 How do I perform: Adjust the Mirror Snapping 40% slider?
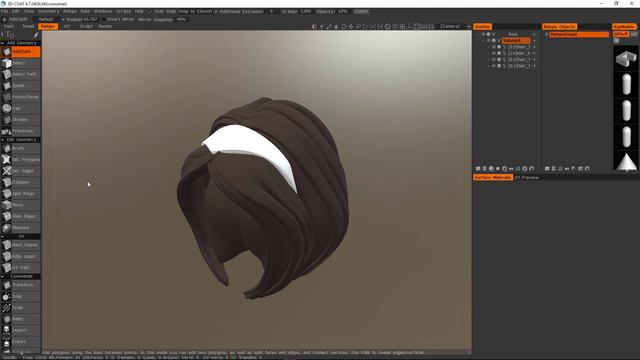pos(162,19)
